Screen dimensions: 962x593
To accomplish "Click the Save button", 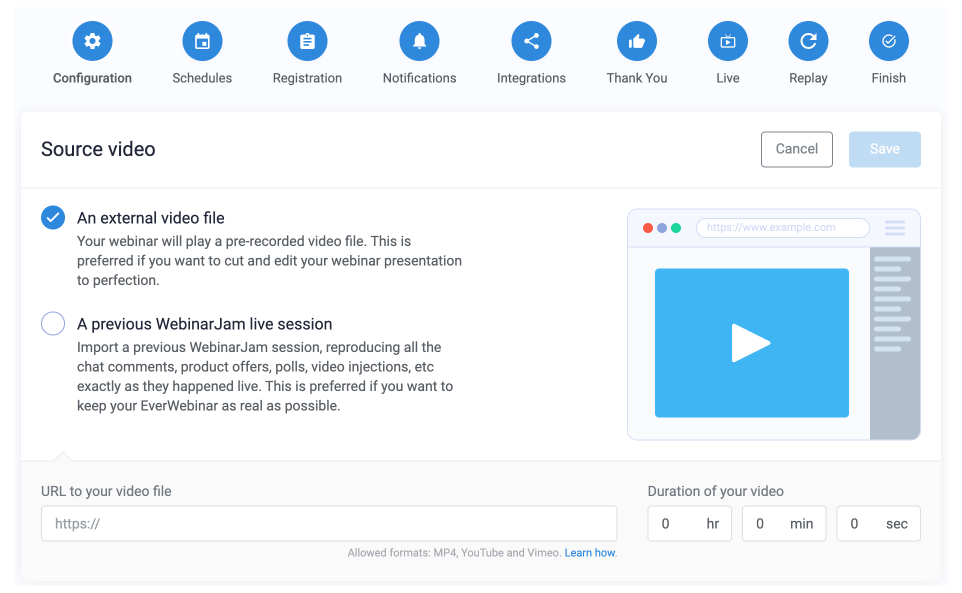I will coord(884,149).
